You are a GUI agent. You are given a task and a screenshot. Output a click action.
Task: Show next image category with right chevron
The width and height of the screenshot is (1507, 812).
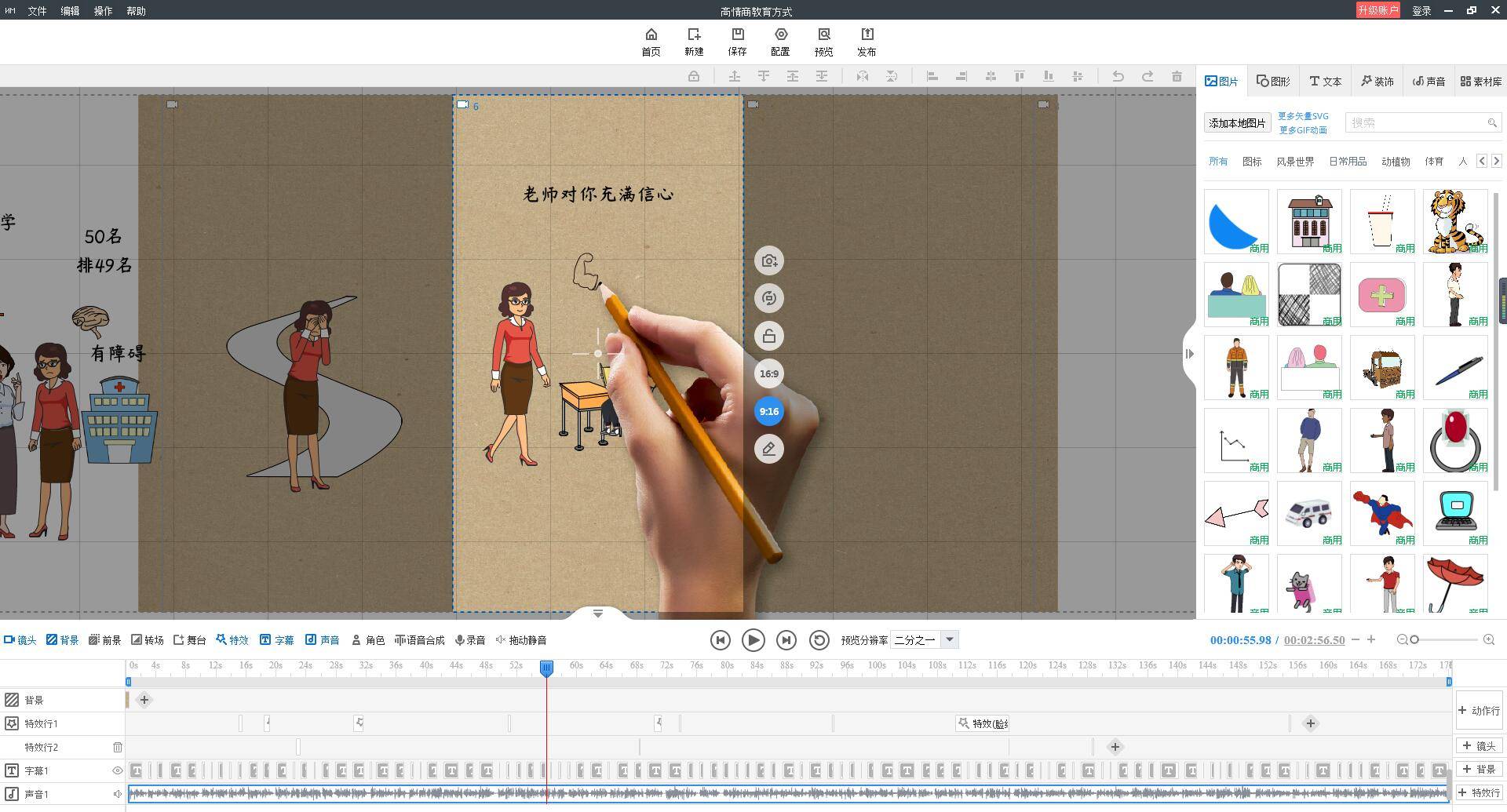[x=1496, y=161]
